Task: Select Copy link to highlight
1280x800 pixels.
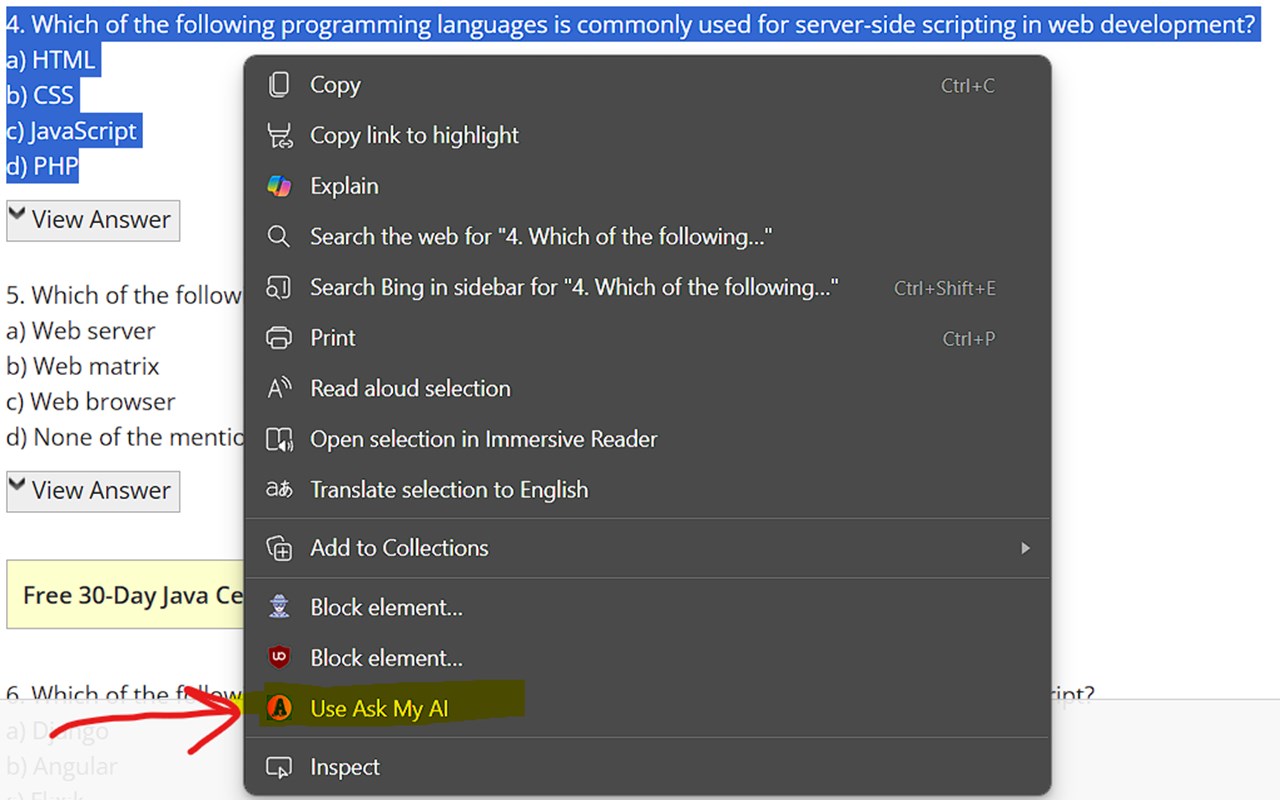Action: click(414, 135)
